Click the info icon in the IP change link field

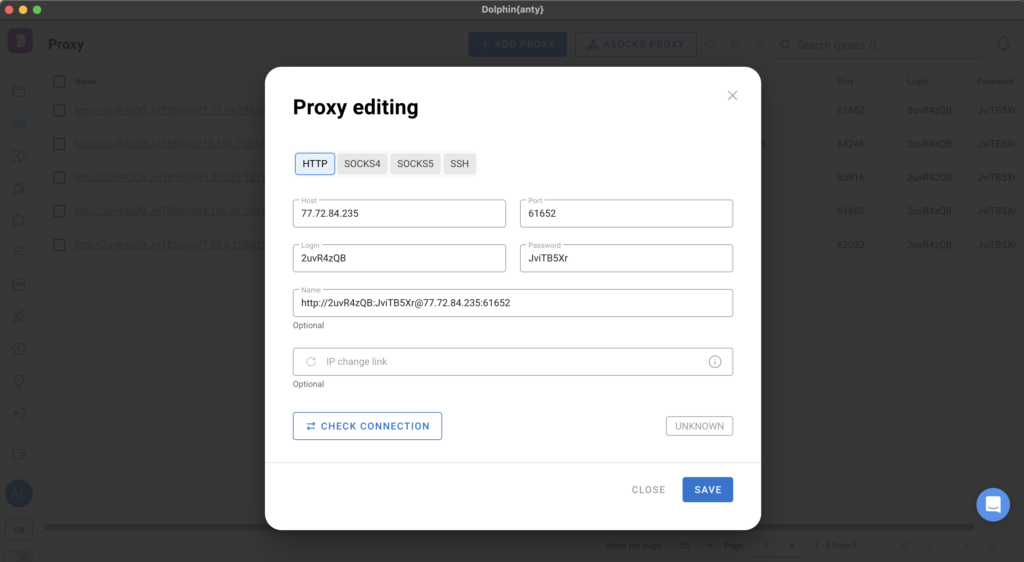(x=715, y=362)
